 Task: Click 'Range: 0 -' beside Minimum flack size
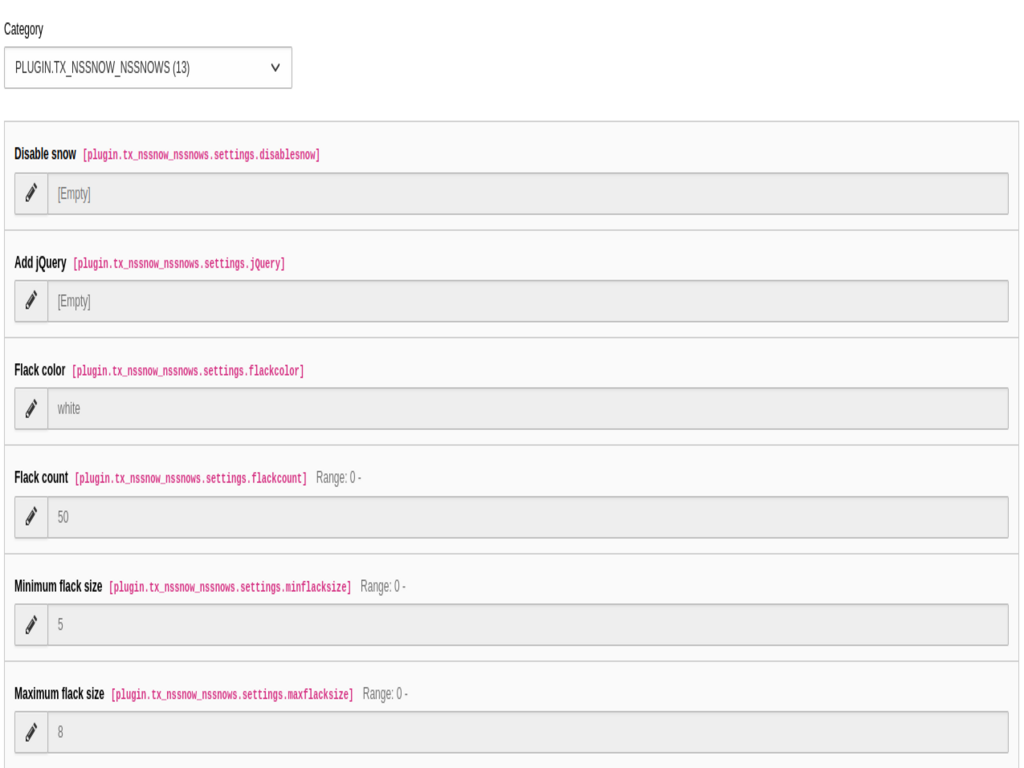(x=383, y=586)
